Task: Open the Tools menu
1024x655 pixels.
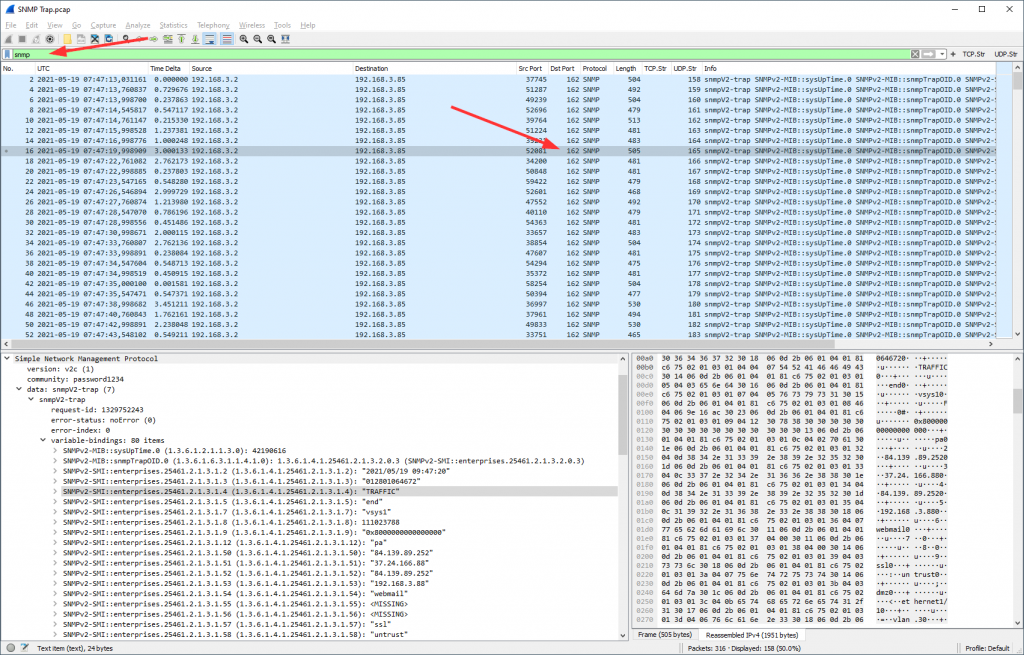Action: [x=282, y=25]
